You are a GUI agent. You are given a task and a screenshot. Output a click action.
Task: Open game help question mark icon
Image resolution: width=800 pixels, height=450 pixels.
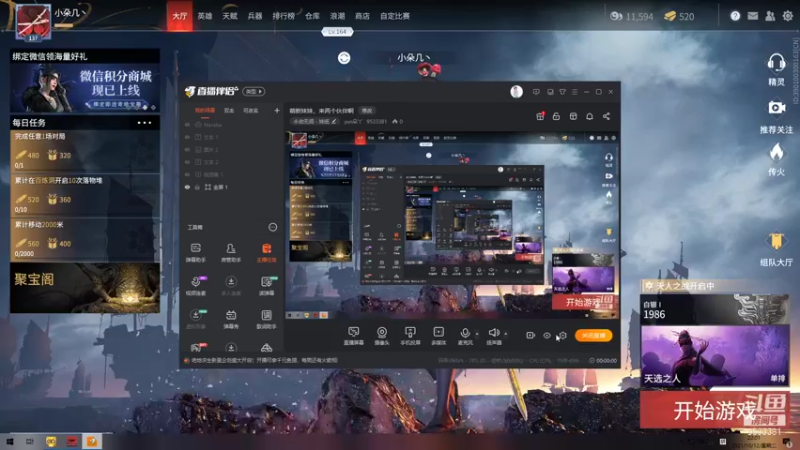(x=735, y=16)
